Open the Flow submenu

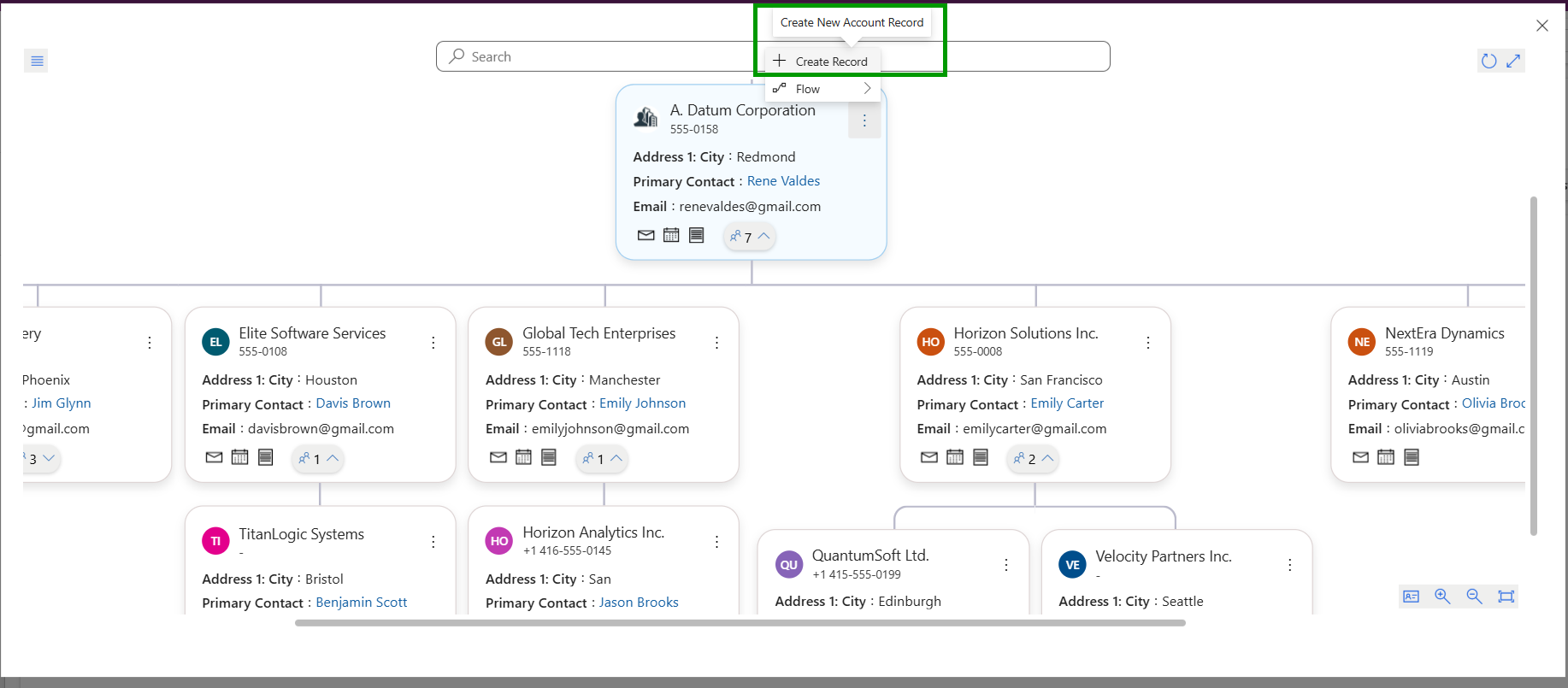tap(822, 89)
